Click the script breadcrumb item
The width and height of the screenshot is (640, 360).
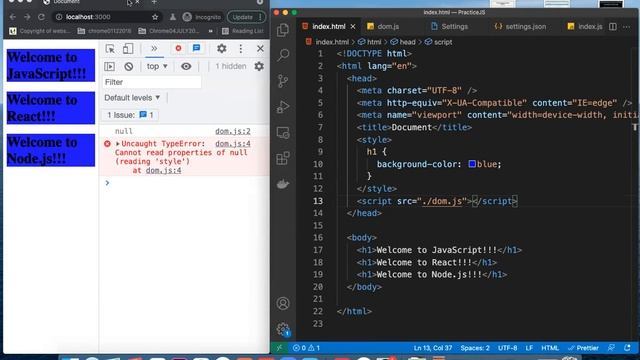point(438,42)
